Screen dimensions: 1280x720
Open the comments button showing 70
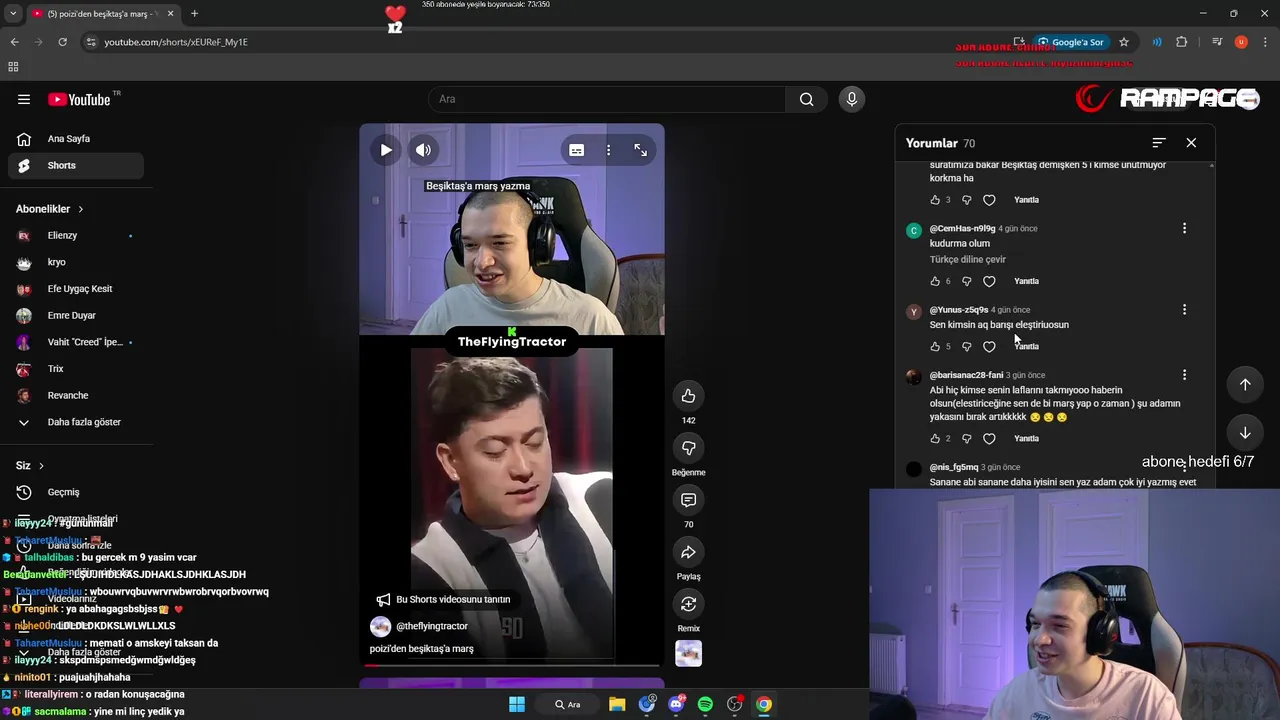tap(688, 500)
